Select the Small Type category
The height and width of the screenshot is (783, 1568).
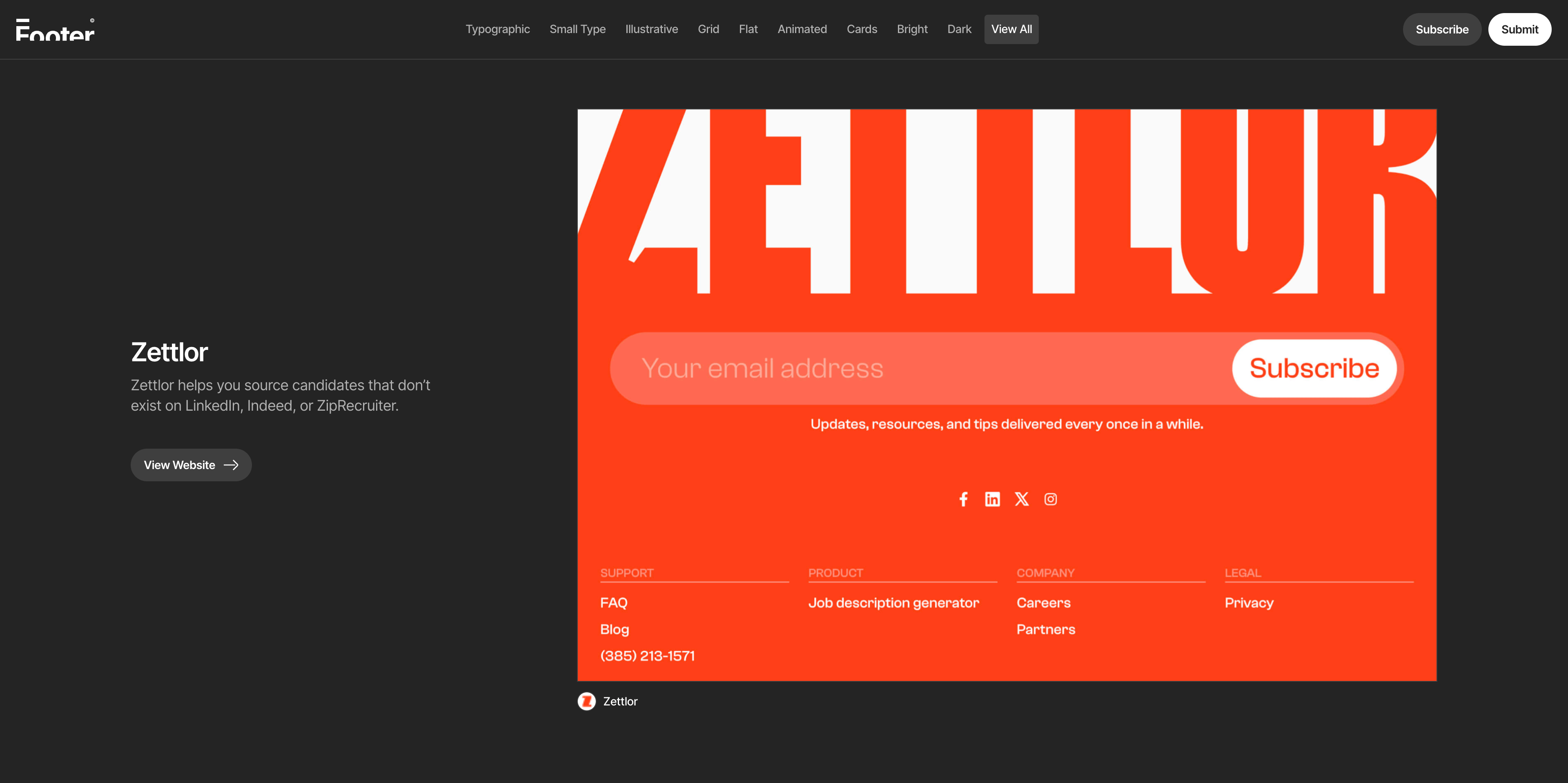(x=577, y=29)
